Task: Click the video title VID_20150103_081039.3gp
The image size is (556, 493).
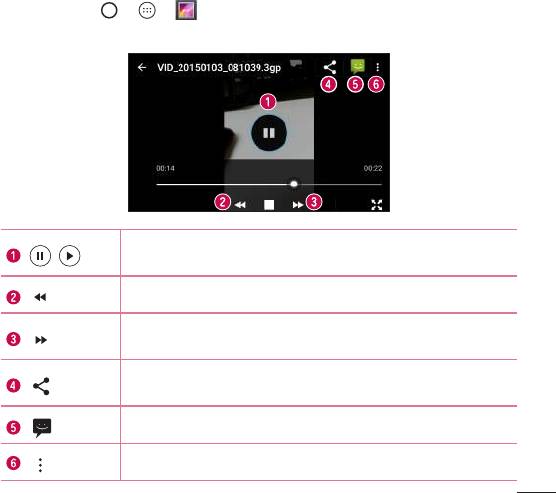Action: 219,68
